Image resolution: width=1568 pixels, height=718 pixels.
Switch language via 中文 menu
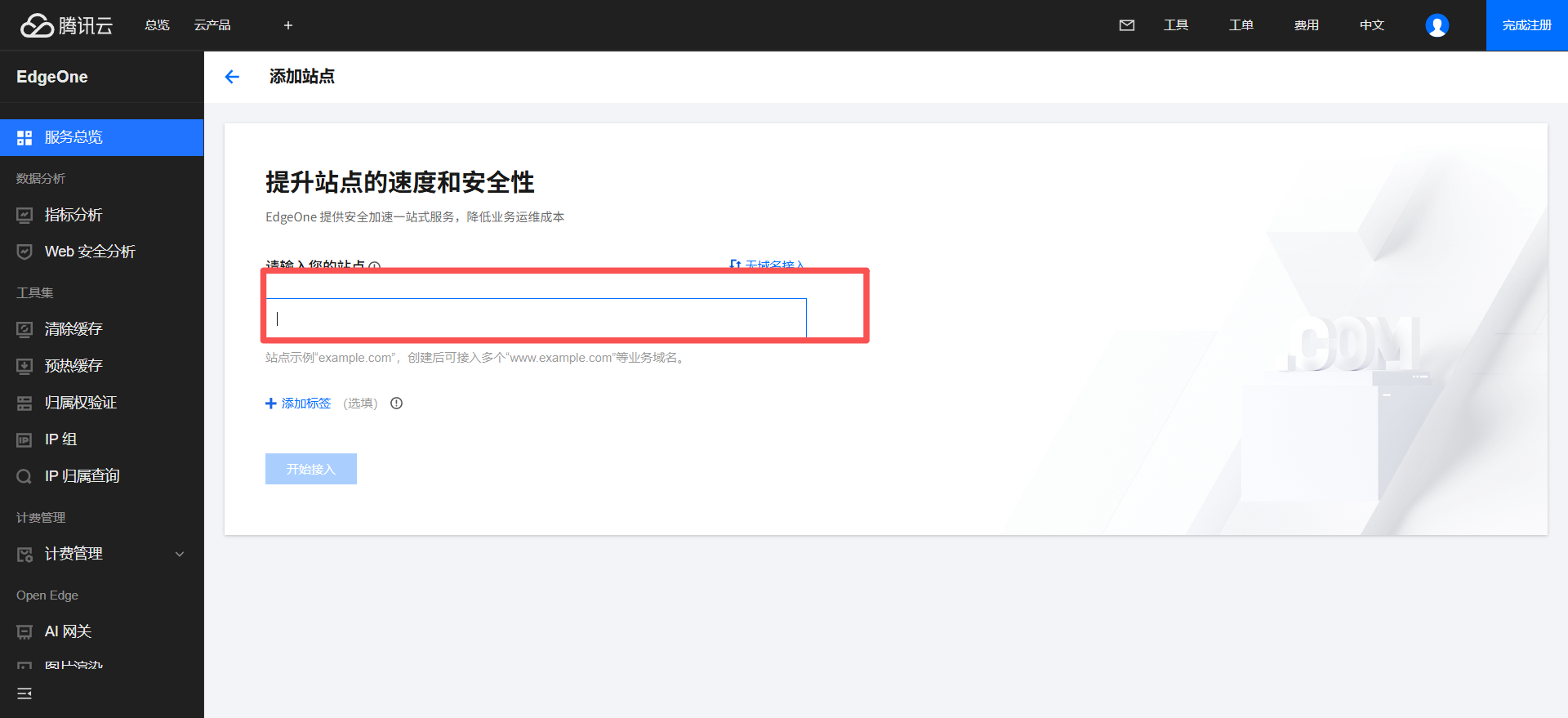(1372, 25)
